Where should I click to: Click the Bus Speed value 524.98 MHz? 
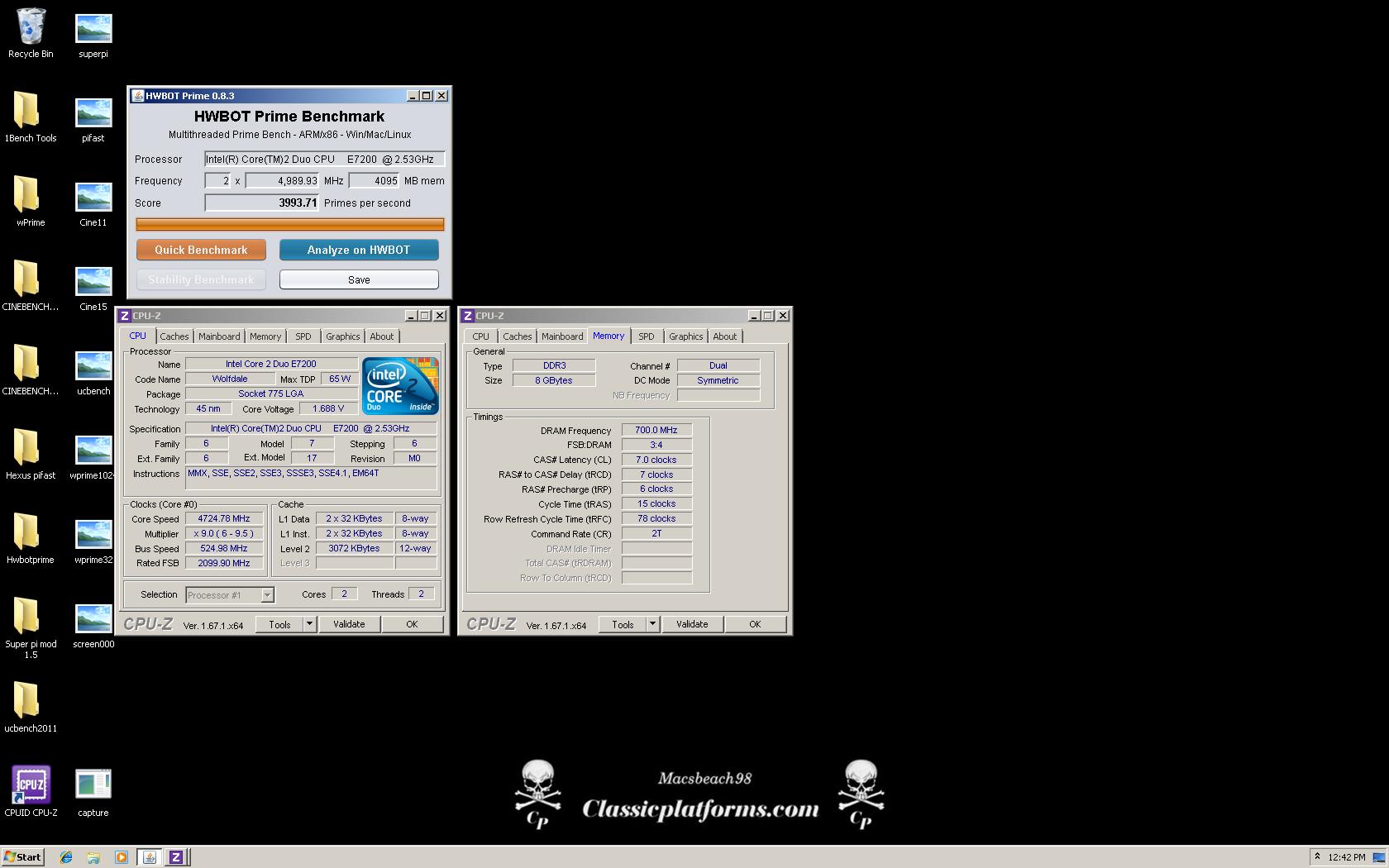coord(224,548)
